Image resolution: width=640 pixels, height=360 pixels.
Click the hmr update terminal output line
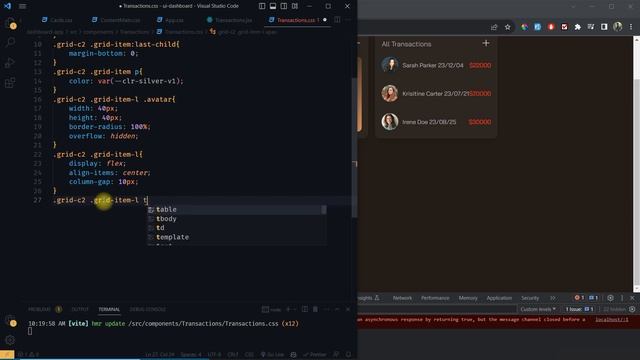[x=163, y=323]
